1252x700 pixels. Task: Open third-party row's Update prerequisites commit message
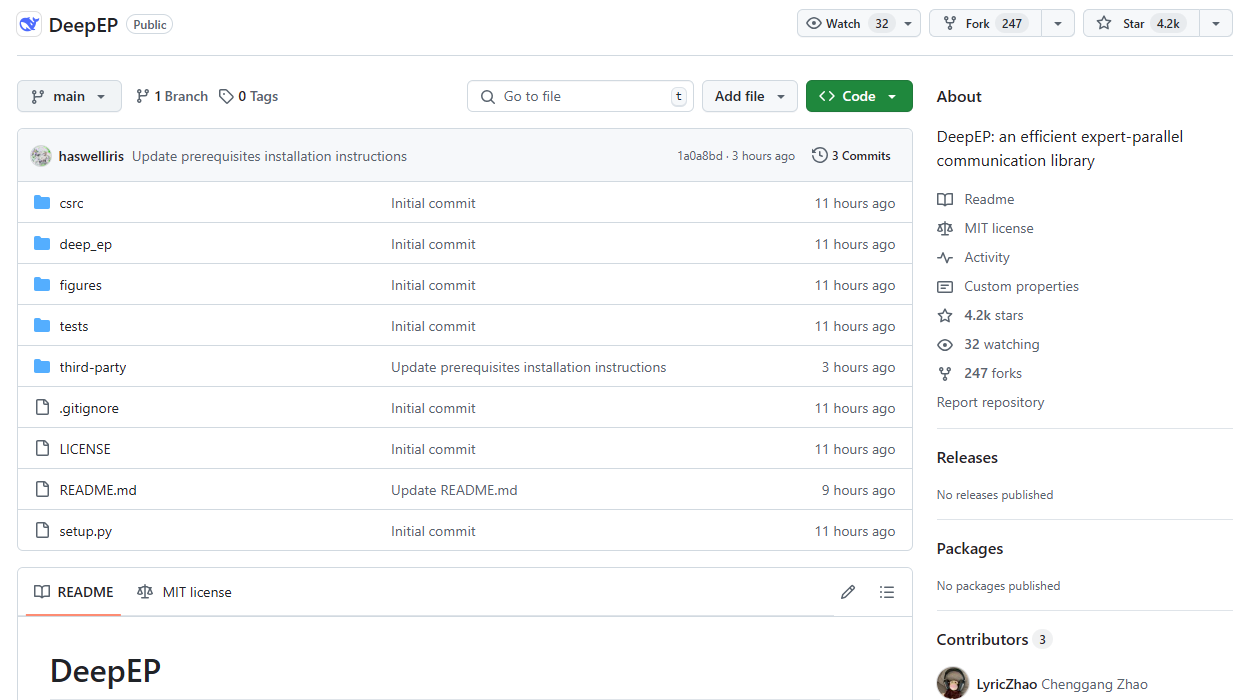528,367
